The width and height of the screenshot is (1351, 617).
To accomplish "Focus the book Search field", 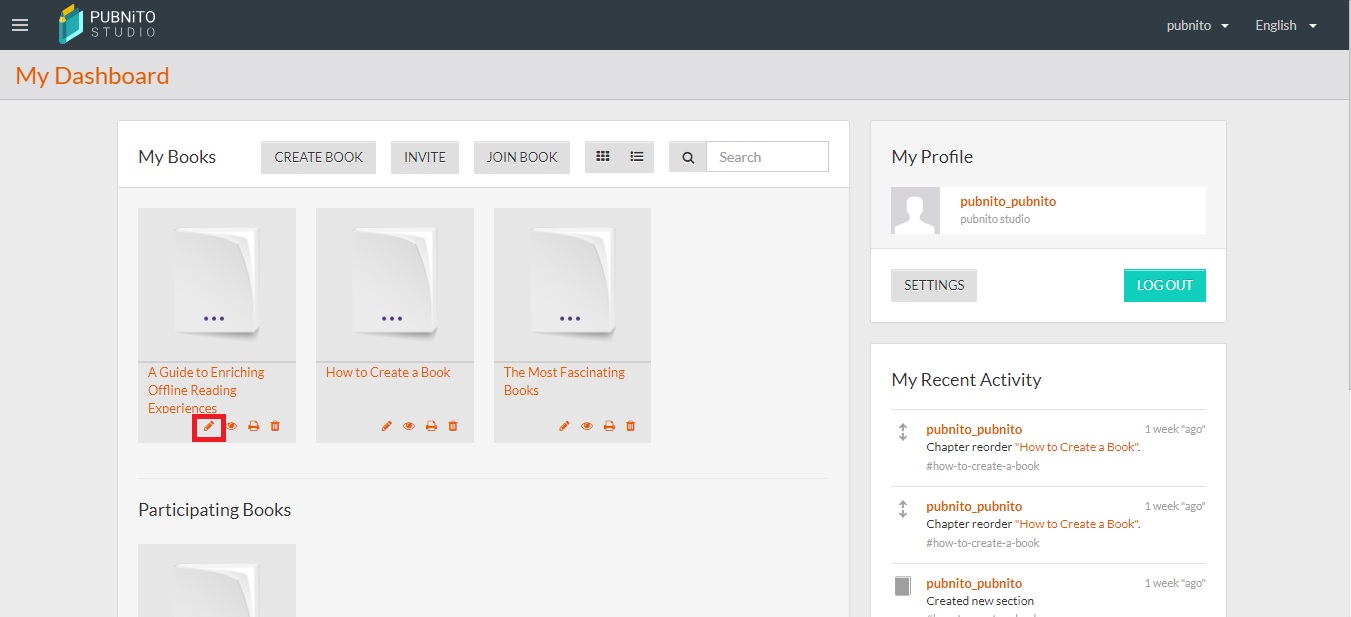I will pyautogui.click(x=767, y=157).
